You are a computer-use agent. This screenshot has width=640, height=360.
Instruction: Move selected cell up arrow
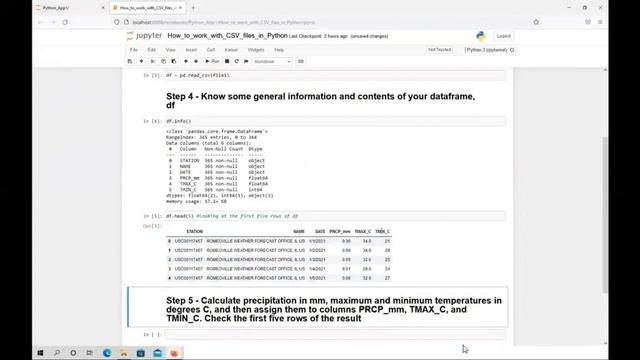[186, 61]
